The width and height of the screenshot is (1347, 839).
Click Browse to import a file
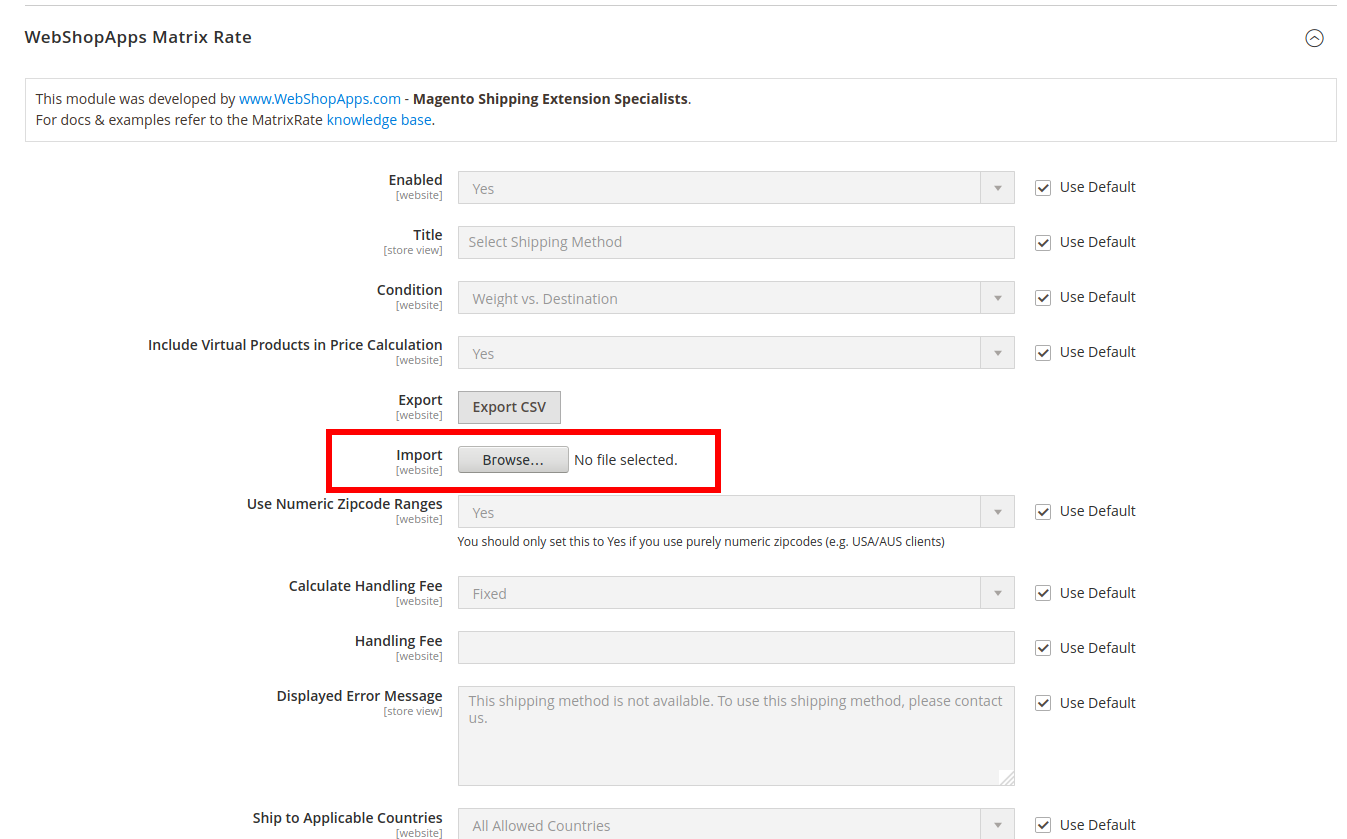coord(513,460)
